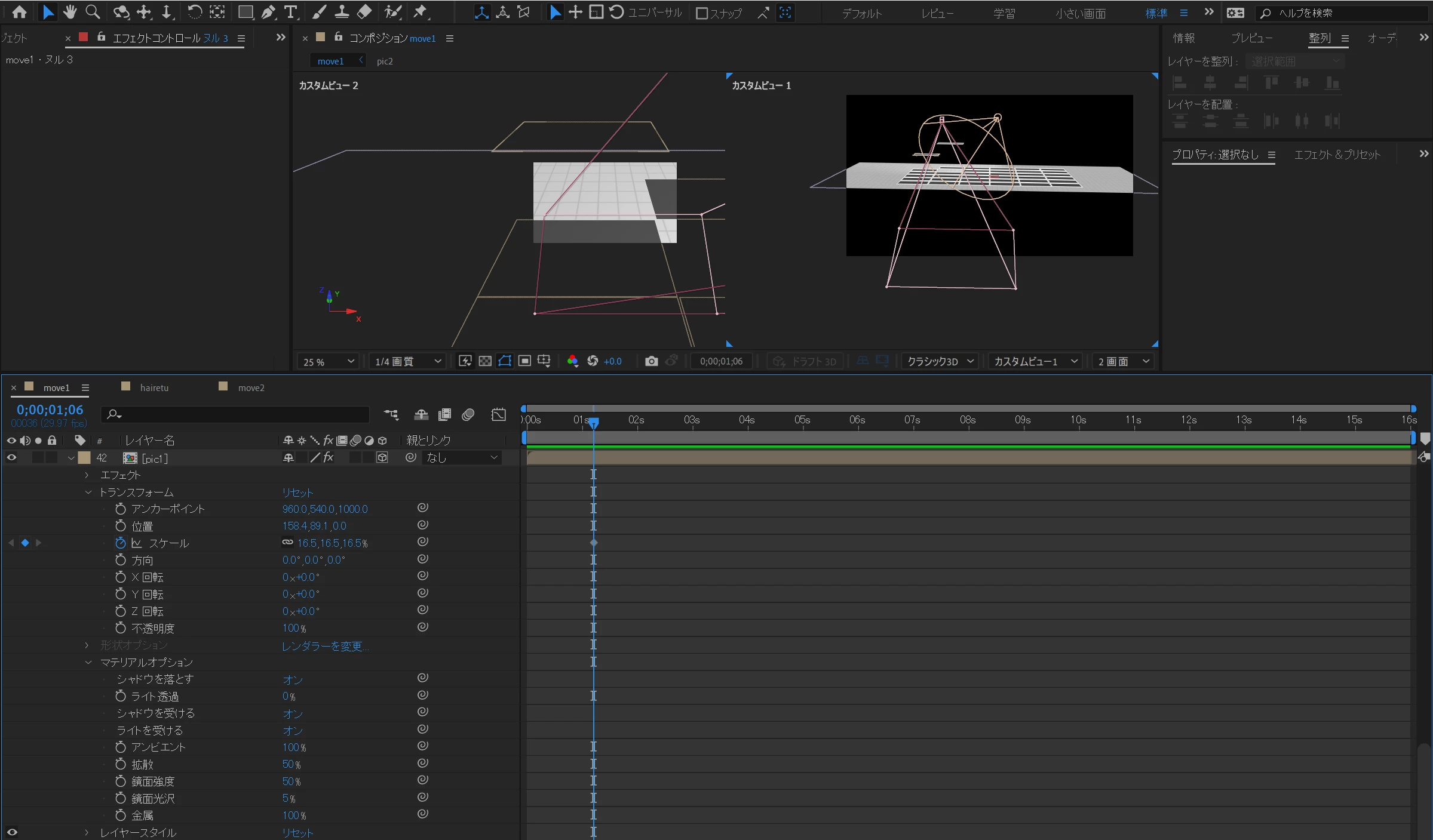Toggle transparency grid in viewer
The image size is (1433, 840).
click(x=485, y=361)
